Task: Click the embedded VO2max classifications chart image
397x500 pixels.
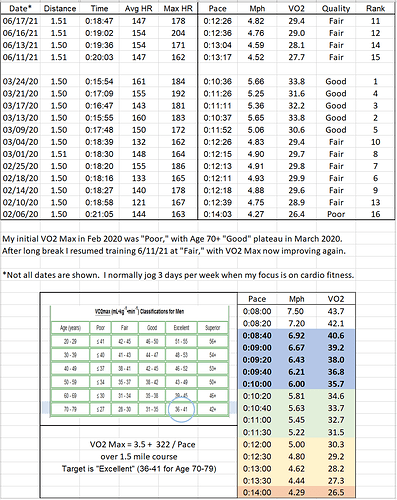Action: [x=139, y=361]
